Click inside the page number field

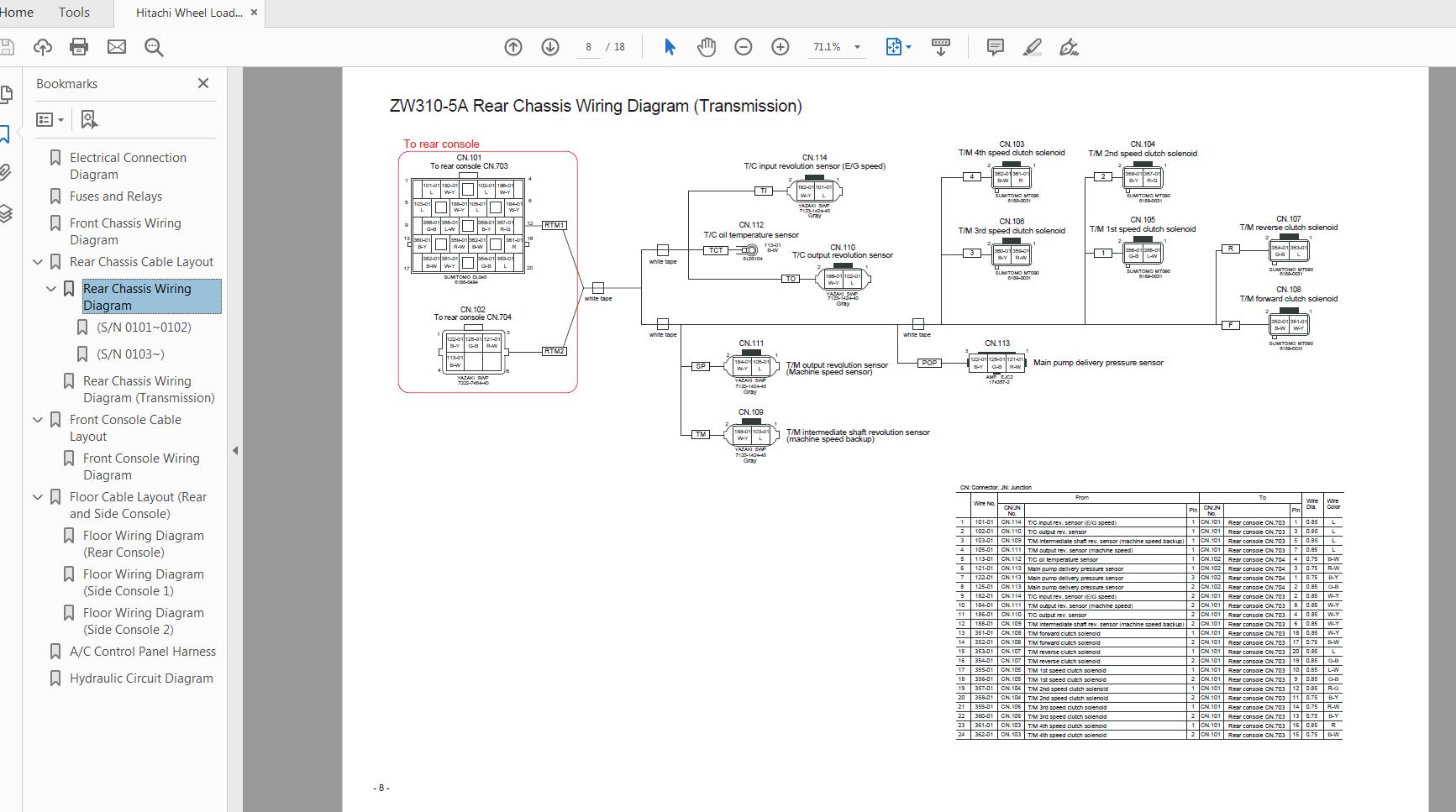tap(588, 47)
